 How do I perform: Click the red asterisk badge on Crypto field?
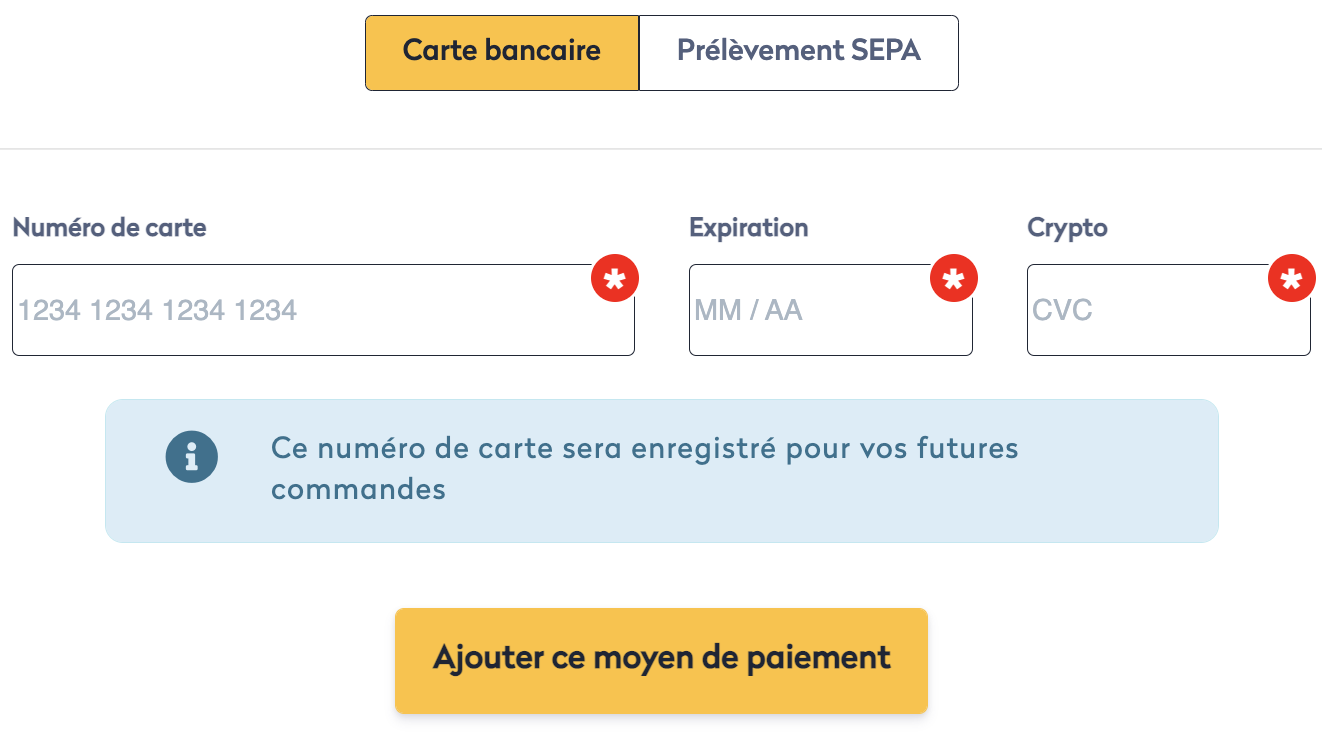point(1291,279)
